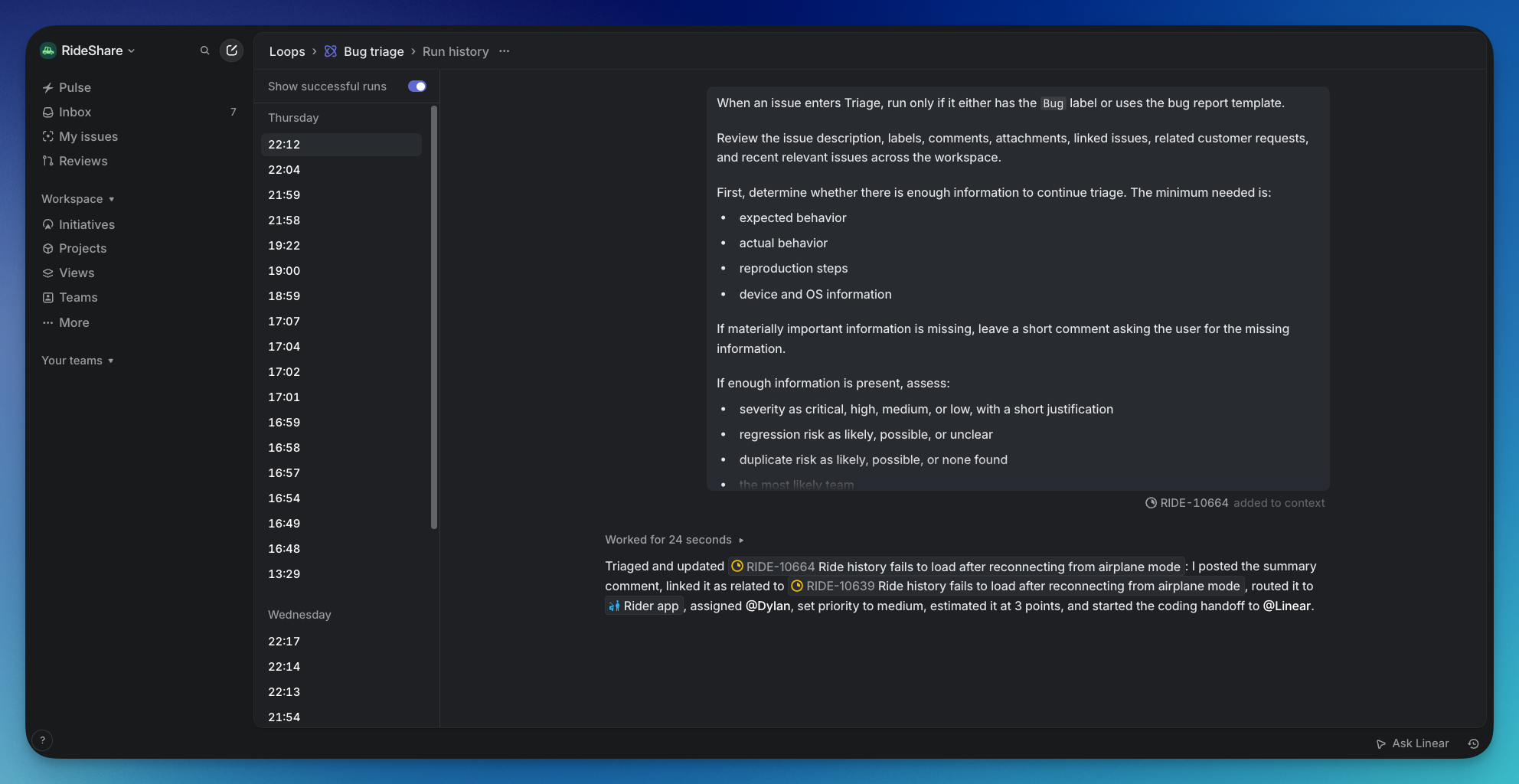Select the 17:04 run
The width and height of the screenshot is (1519, 784).
pyautogui.click(x=341, y=347)
